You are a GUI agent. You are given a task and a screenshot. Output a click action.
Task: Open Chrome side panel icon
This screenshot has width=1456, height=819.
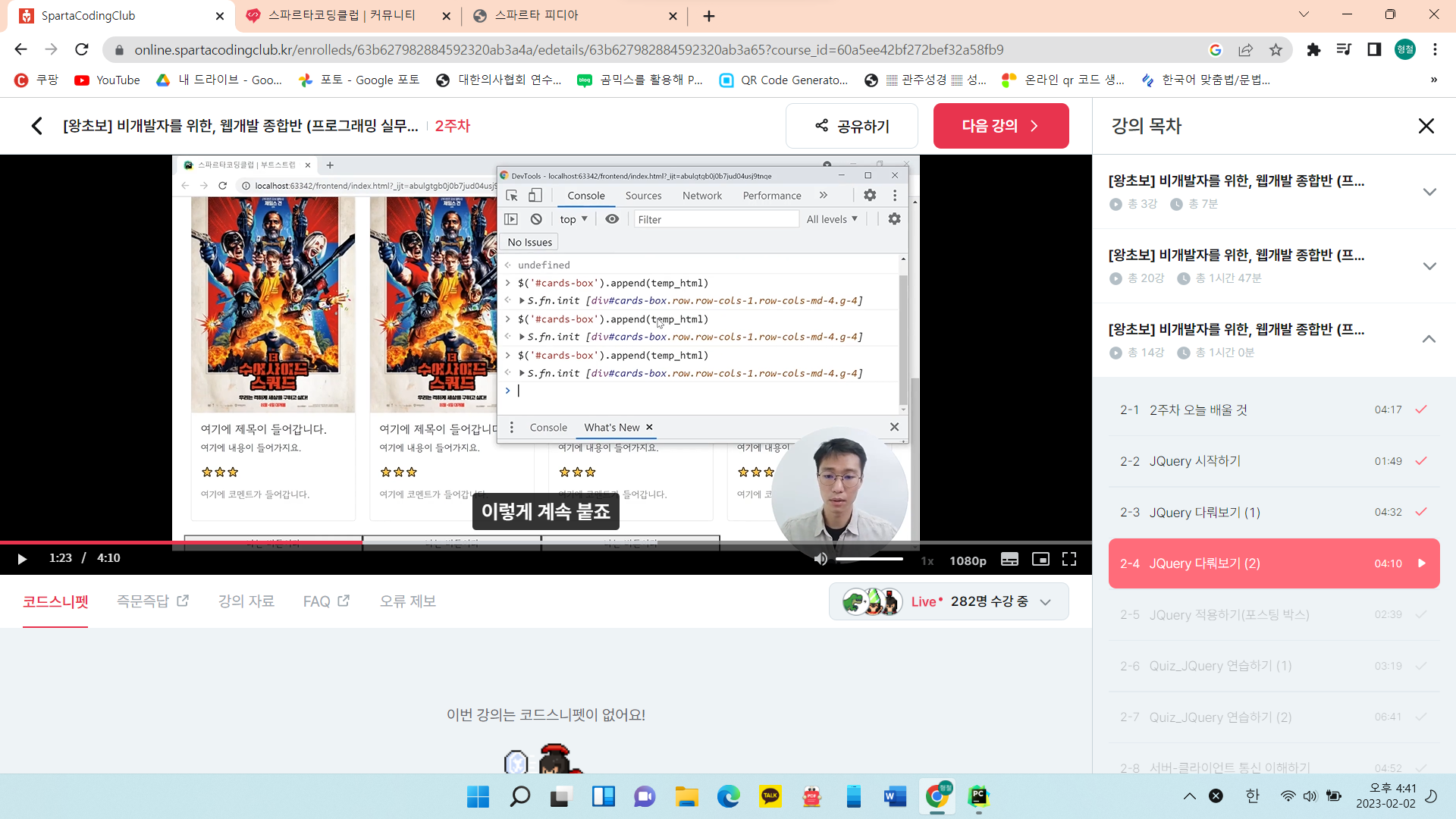1374,49
